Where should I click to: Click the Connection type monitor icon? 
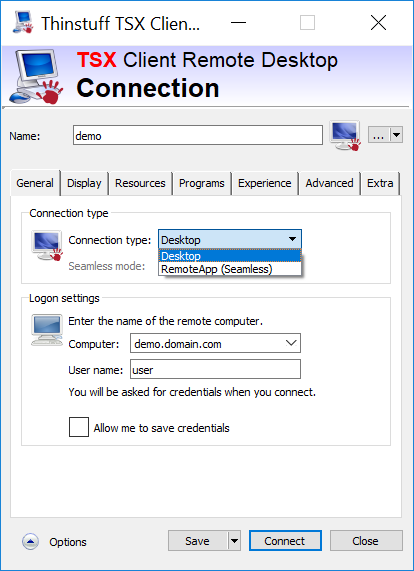point(47,245)
